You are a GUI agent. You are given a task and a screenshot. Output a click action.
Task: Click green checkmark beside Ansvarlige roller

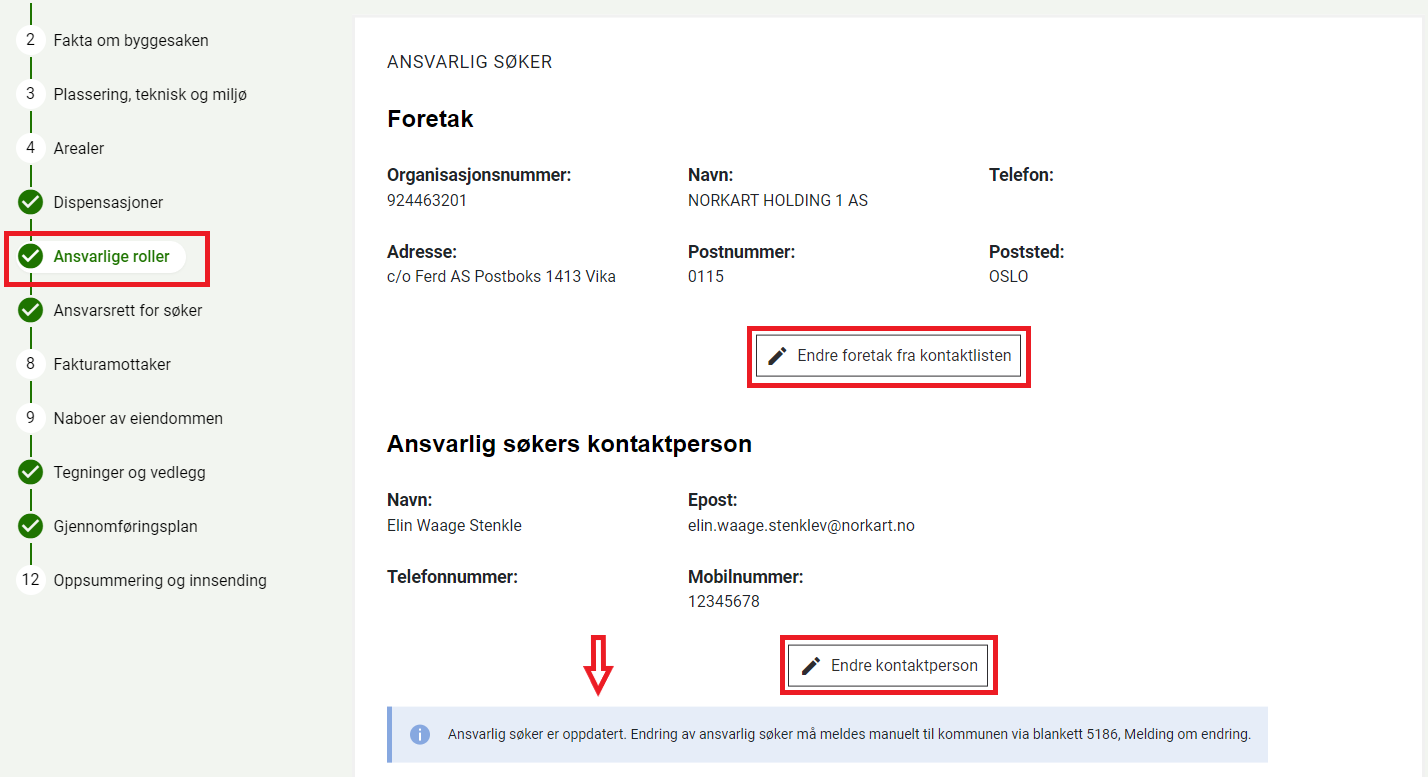[30, 256]
